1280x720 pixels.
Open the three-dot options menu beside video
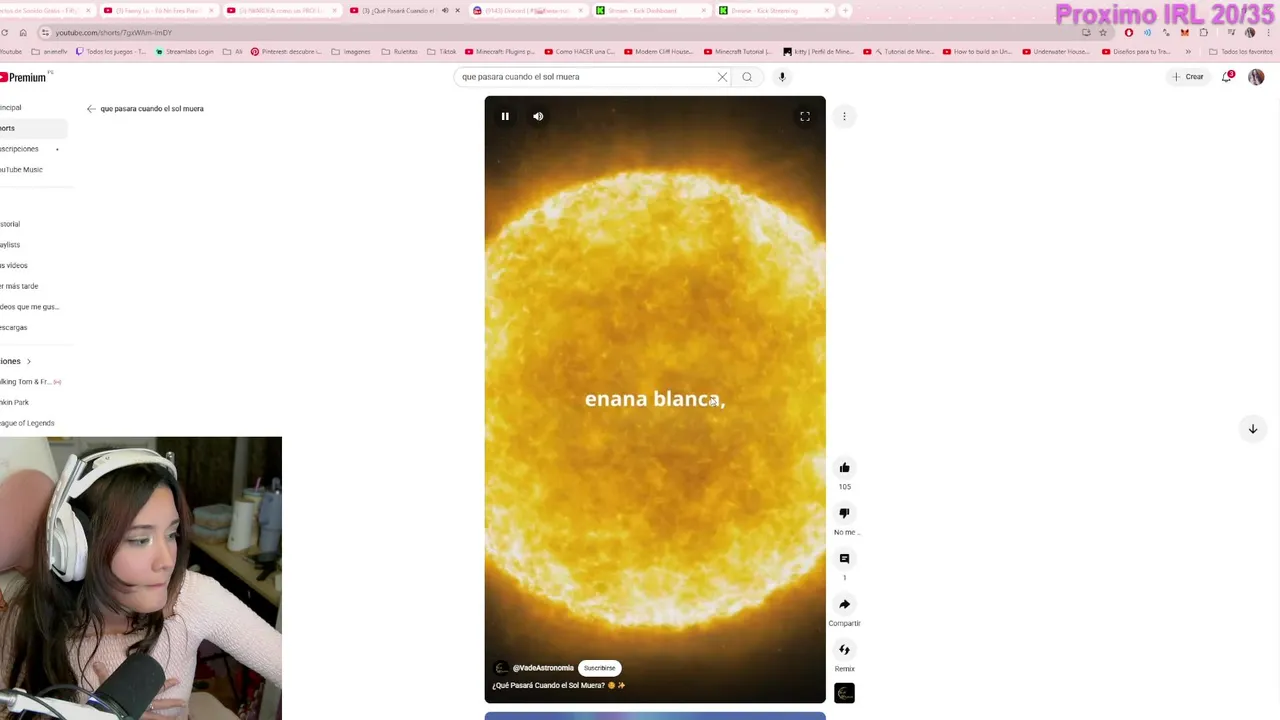click(844, 116)
